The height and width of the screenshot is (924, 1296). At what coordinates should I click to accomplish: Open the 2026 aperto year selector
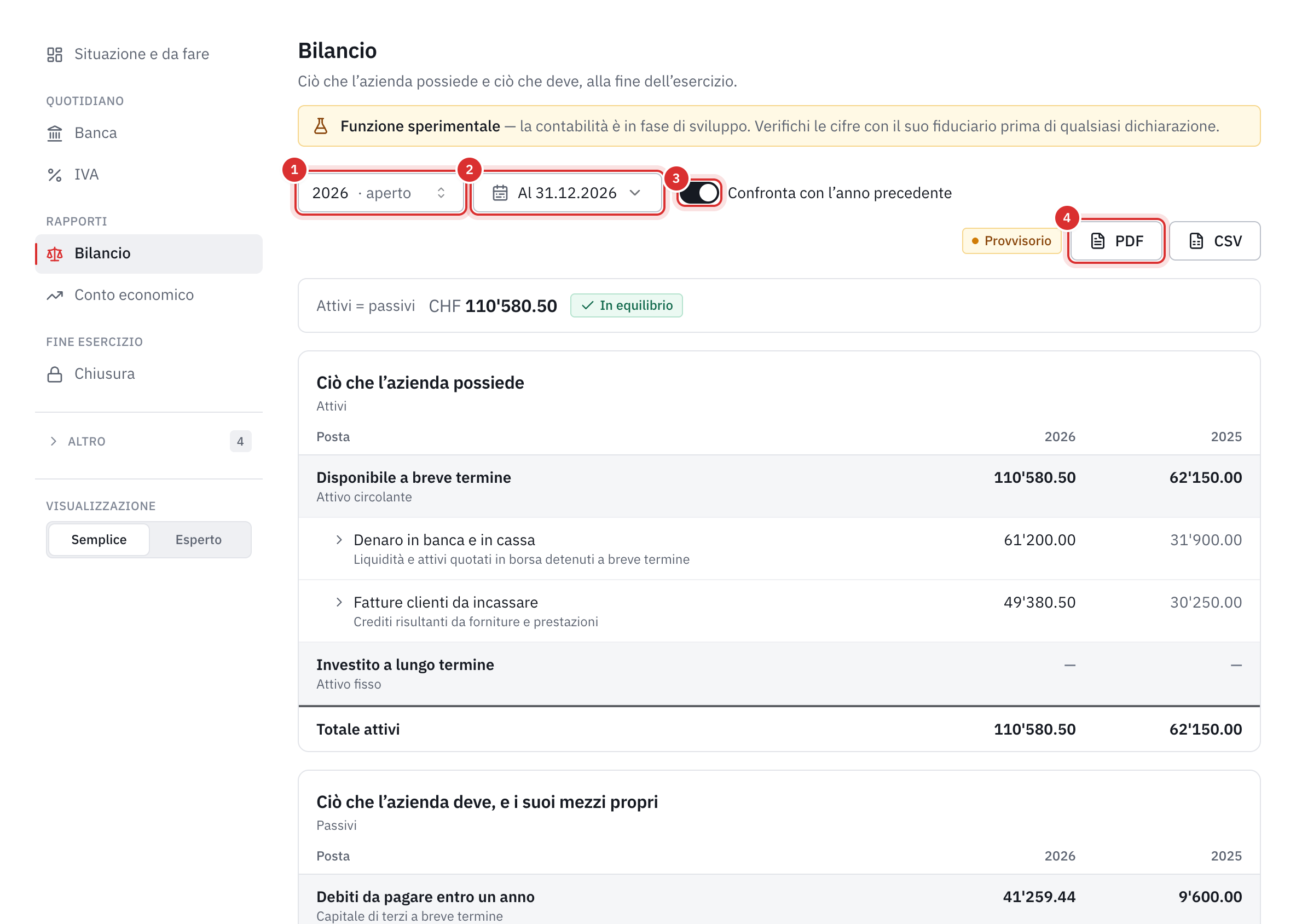[380, 193]
